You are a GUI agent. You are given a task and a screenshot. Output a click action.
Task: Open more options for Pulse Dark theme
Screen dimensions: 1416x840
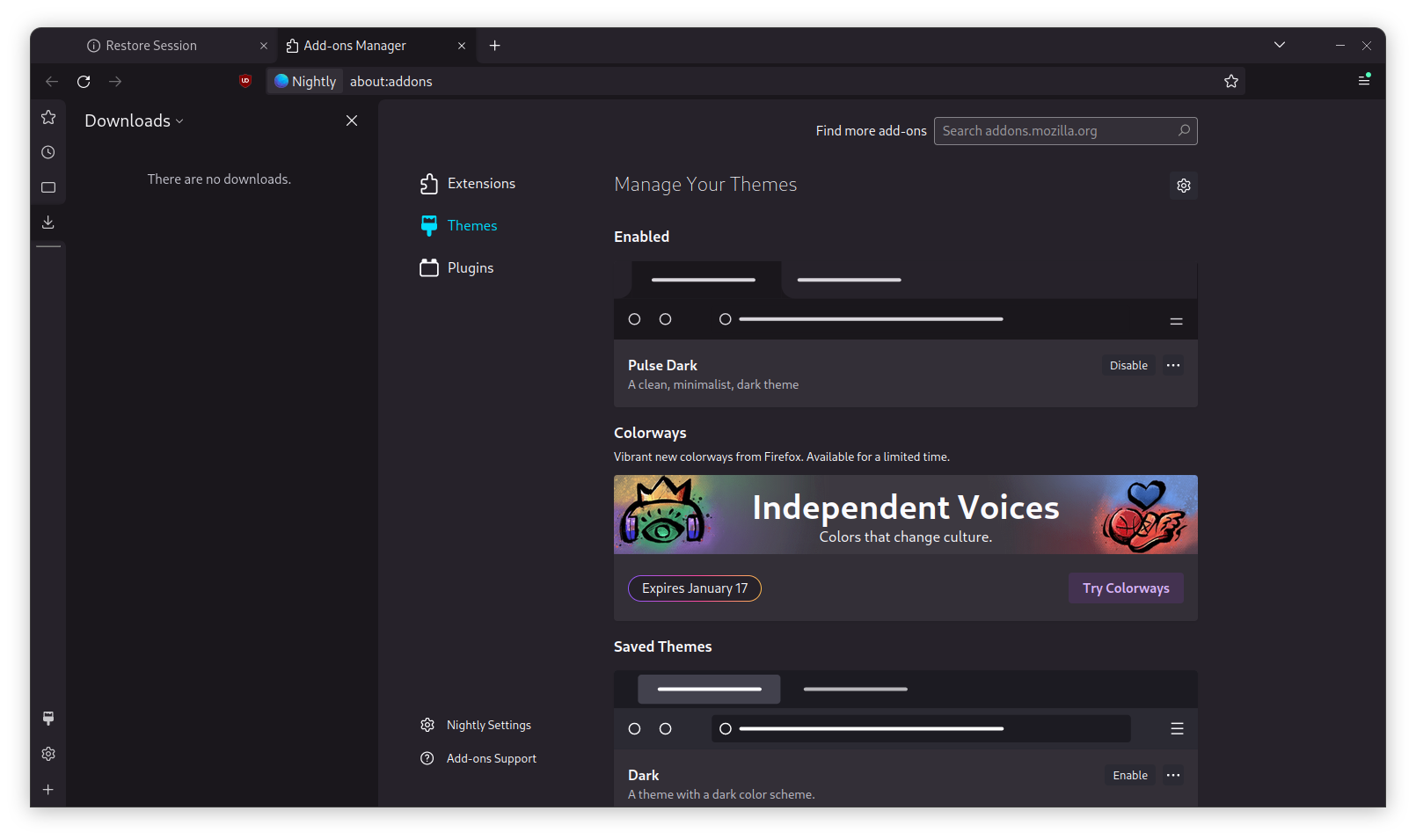tap(1173, 365)
